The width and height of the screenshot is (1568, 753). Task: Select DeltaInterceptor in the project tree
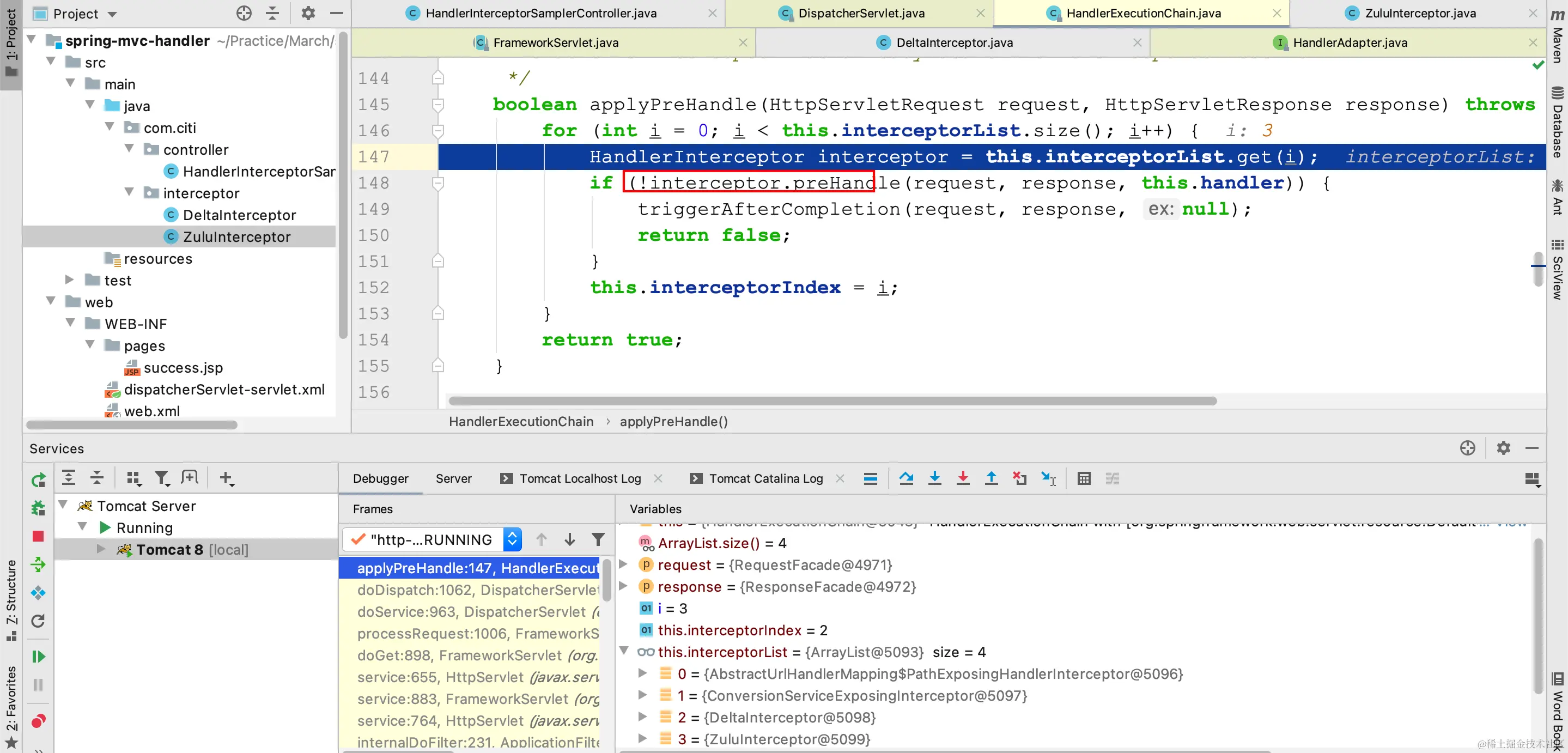239,215
